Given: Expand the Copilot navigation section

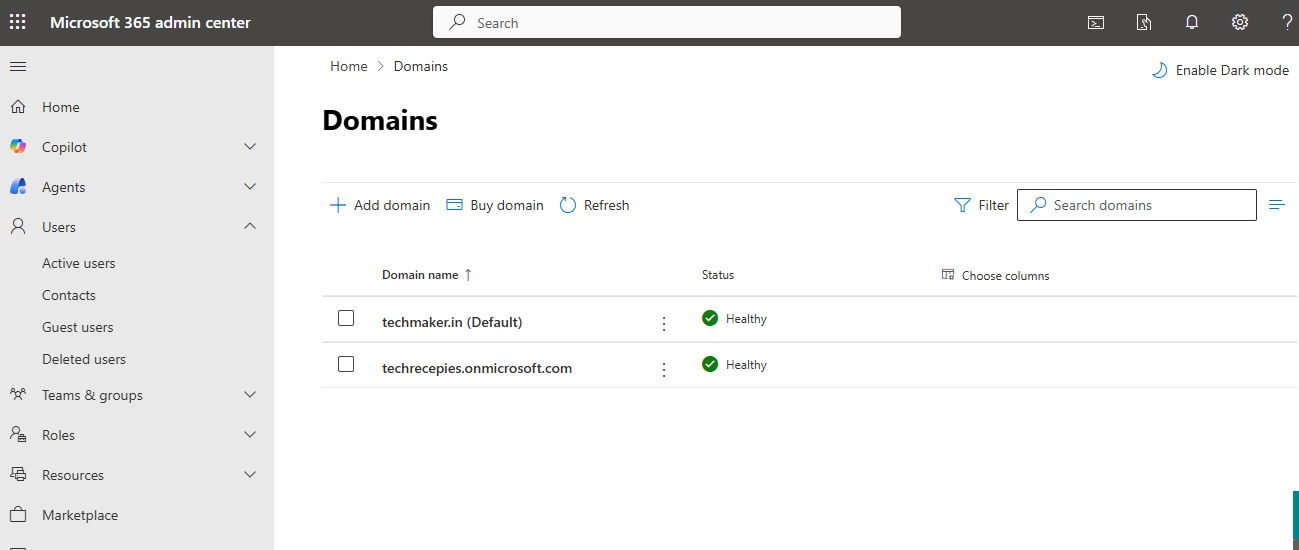Looking at the screenshot, I should [x=250, y=147].
